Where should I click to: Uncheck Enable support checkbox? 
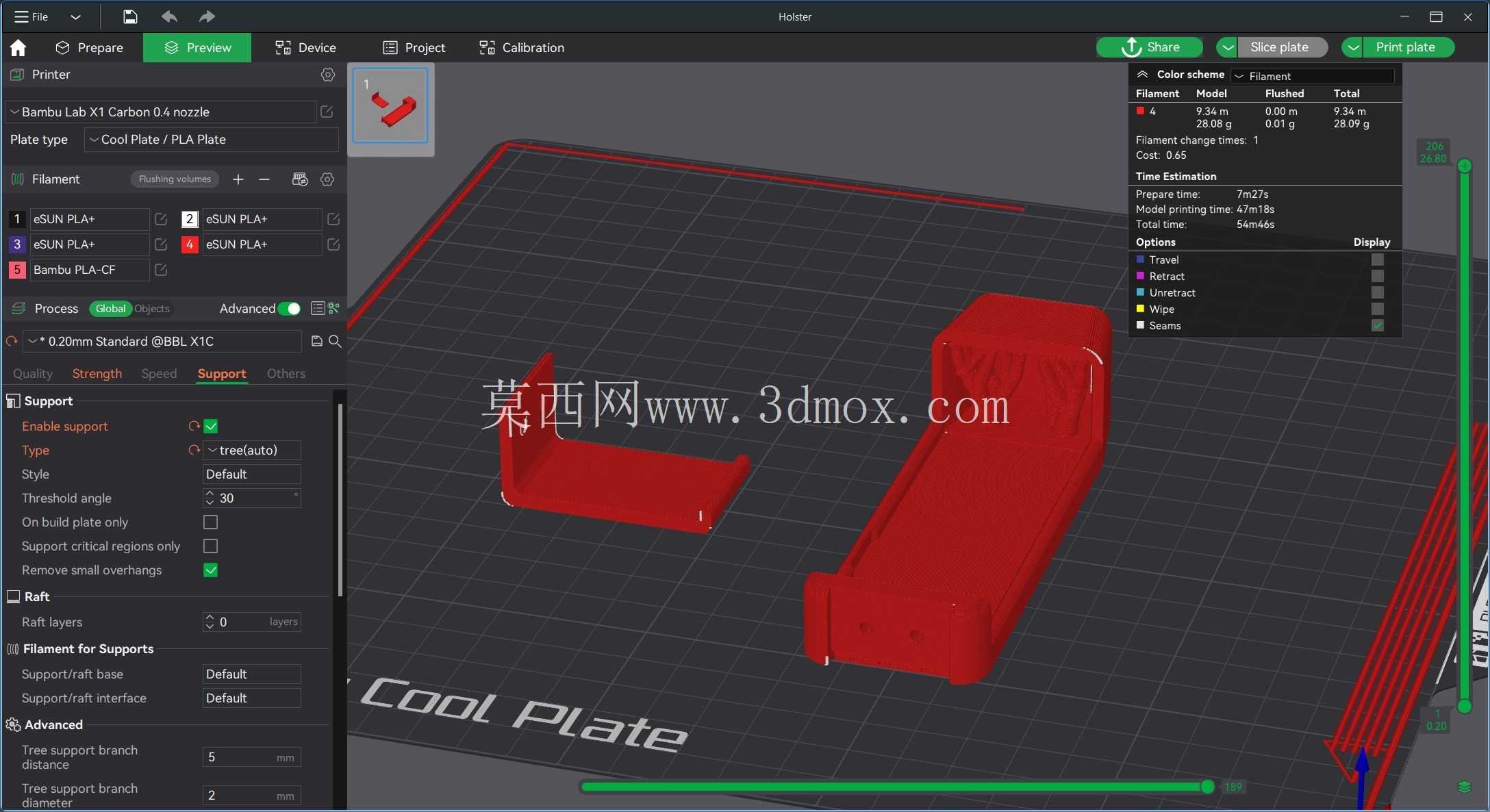[211, 426]
